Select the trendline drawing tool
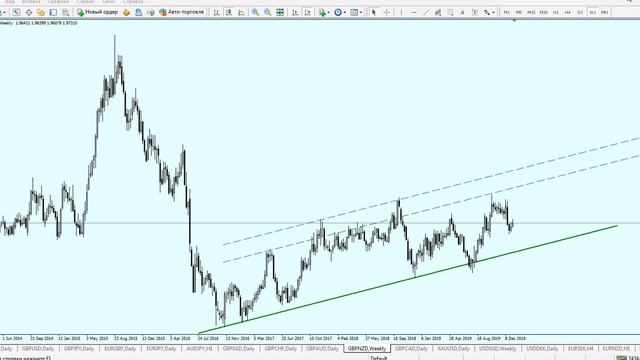 point(426,13)
